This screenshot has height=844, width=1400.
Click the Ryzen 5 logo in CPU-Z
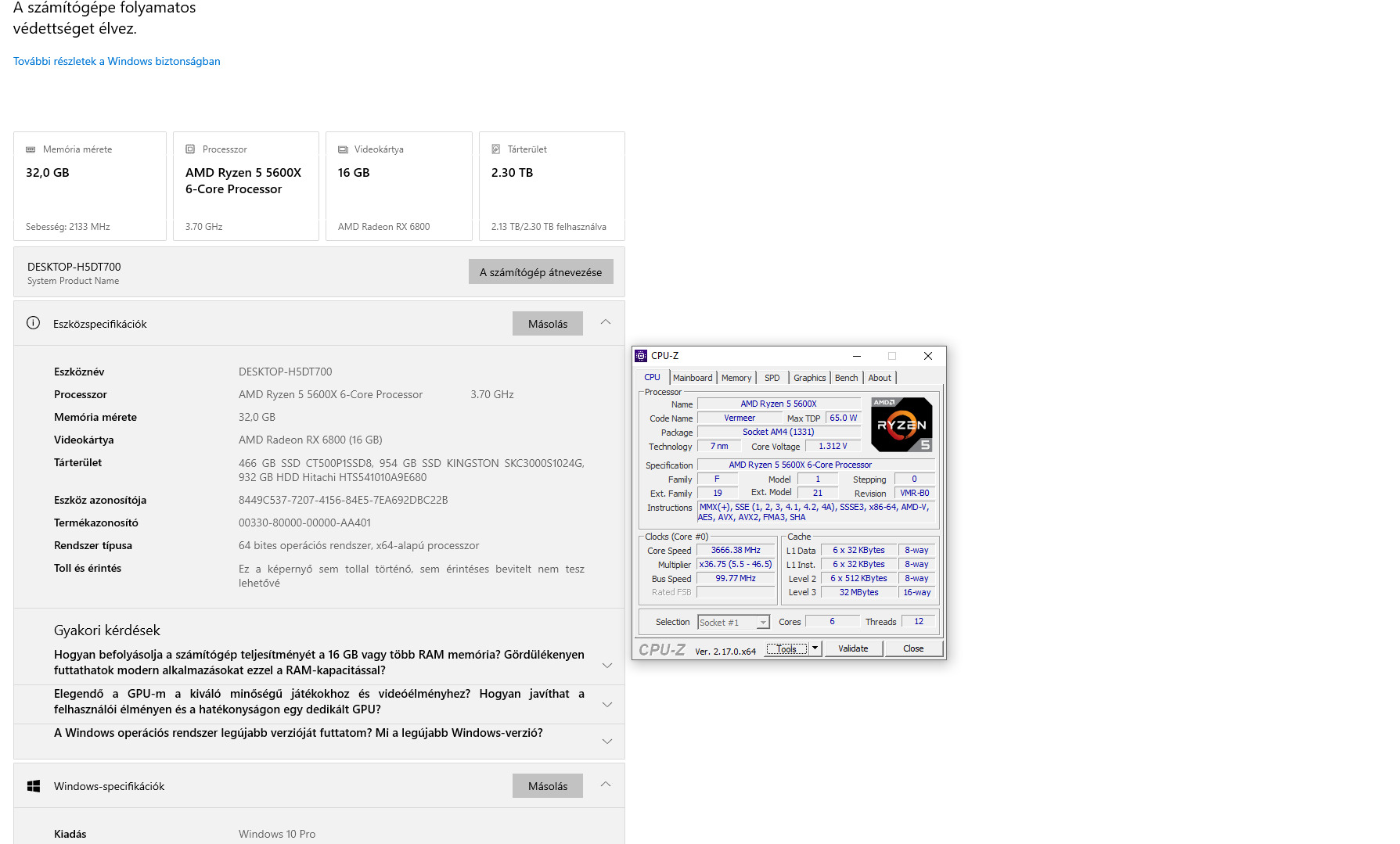[x=902, y=425]
